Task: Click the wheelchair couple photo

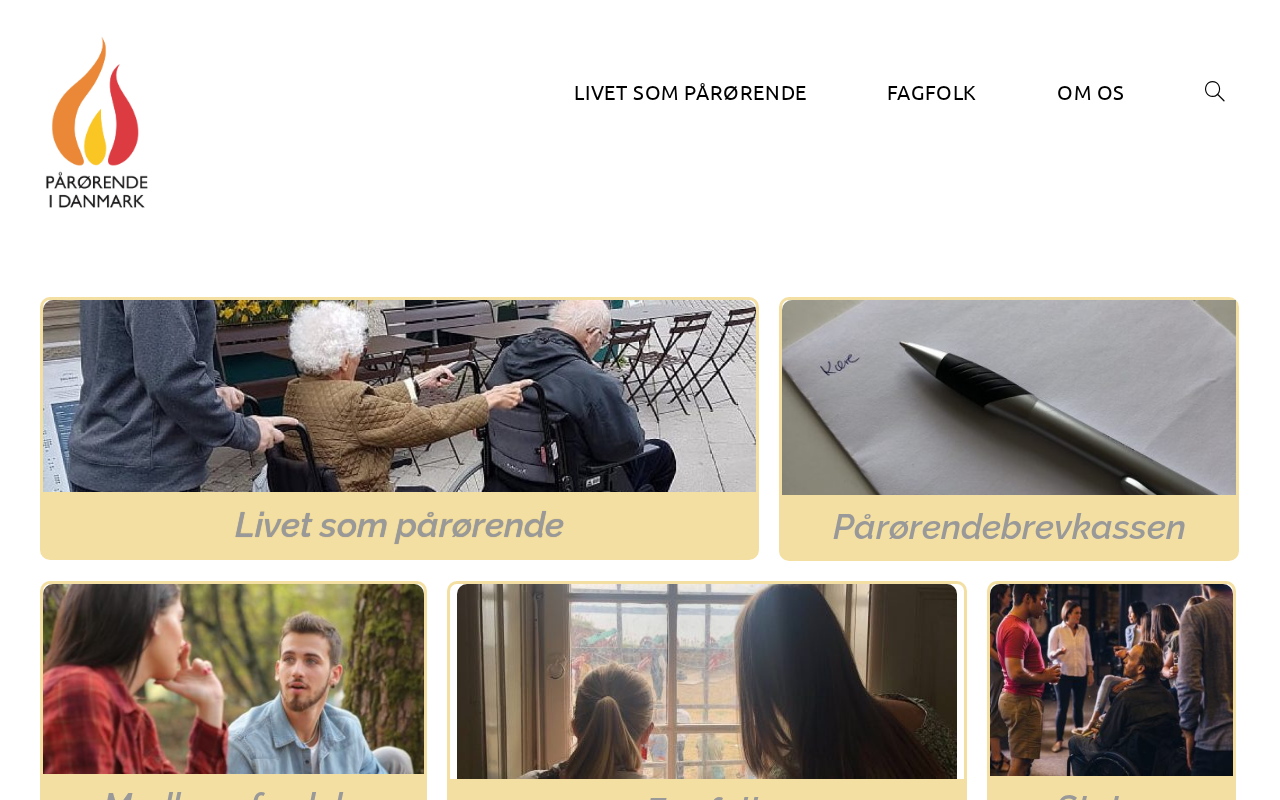Action: coord(399,396)
